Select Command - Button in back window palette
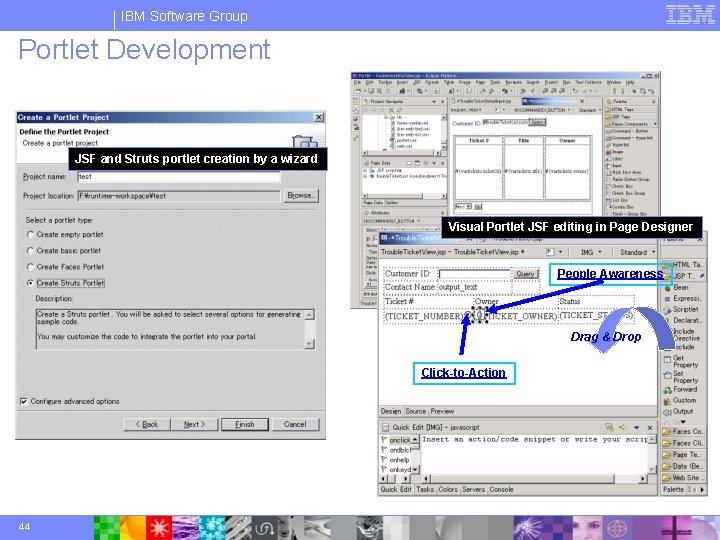This screenshot has width=720, height=540. [627, 131]
